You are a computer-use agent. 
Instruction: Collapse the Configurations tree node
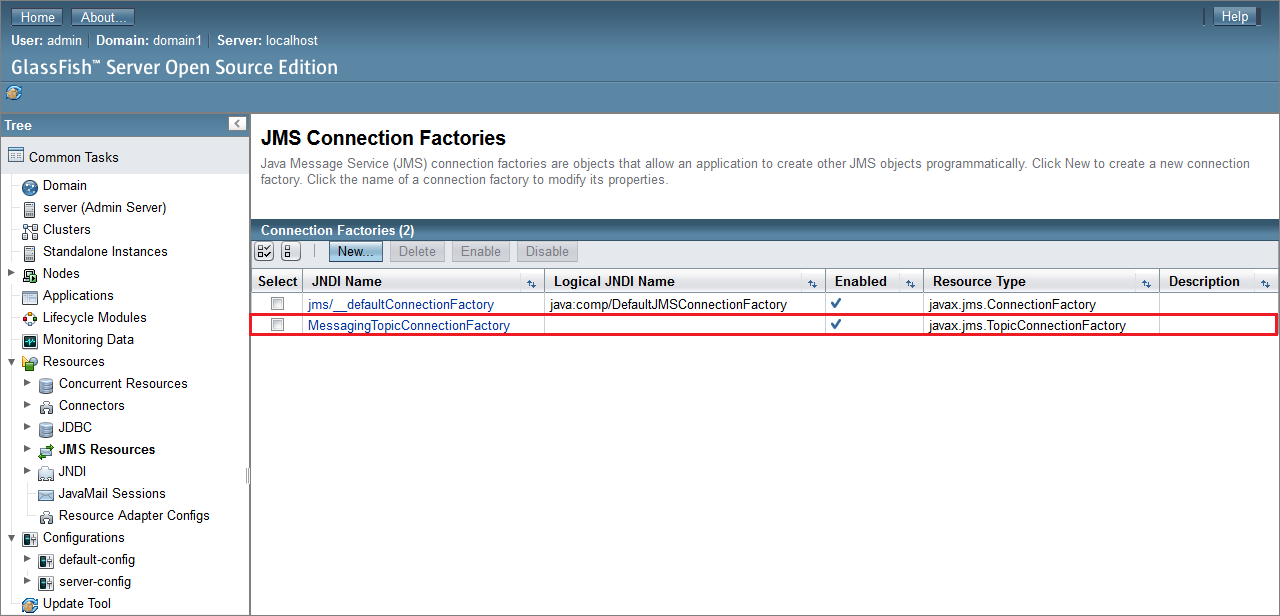tap(11, 537)
